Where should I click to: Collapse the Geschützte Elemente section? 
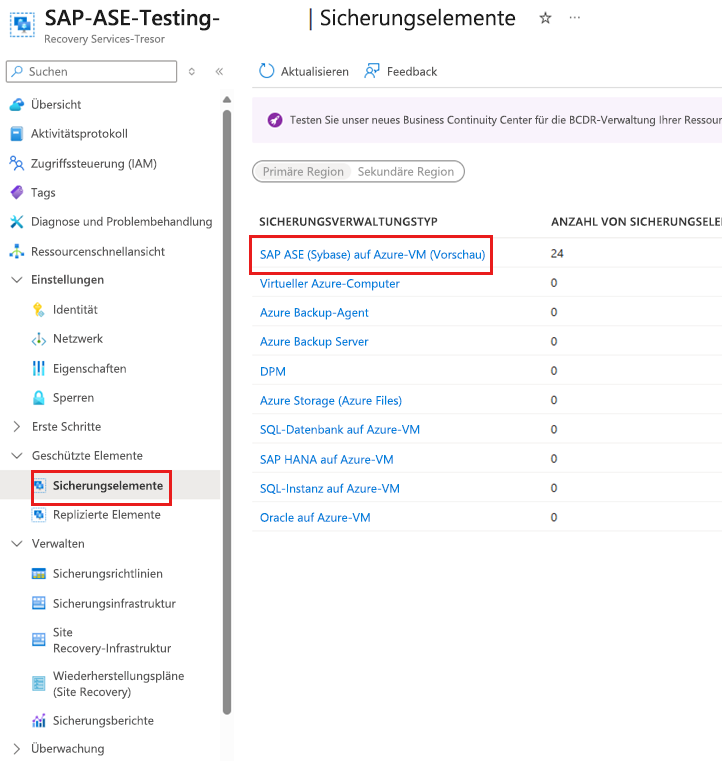coord(17,456)
